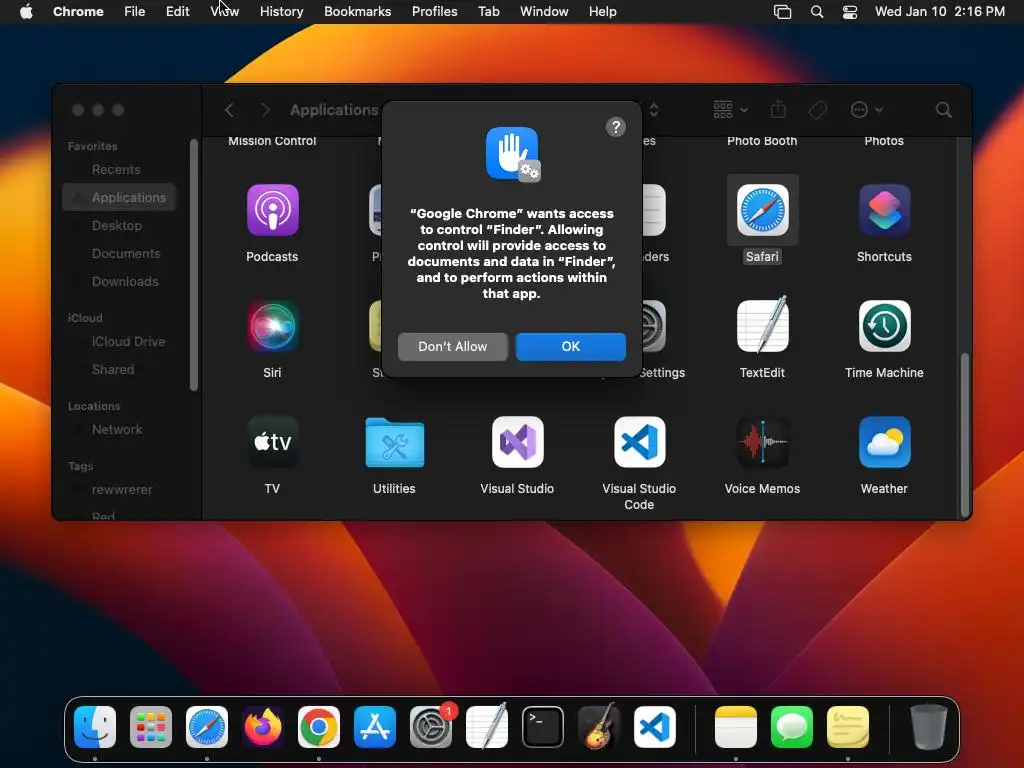This screenshot has width=1024, height=768.
Task: Open the Trash in the Dock
Action: click(928, 727)
